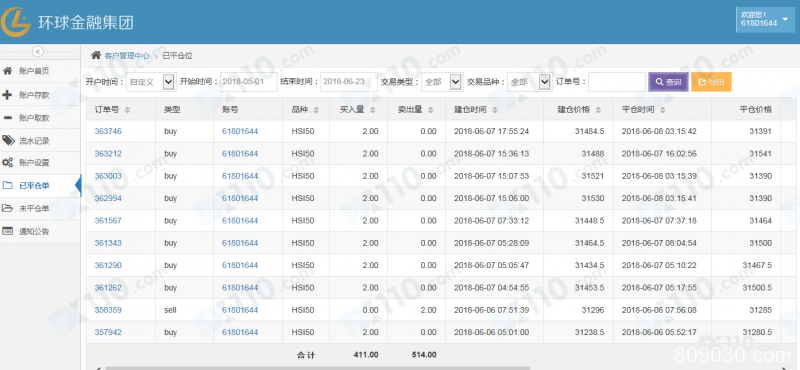Click the 类型 column header
800x370 pixels.
(x=172, y=110)
